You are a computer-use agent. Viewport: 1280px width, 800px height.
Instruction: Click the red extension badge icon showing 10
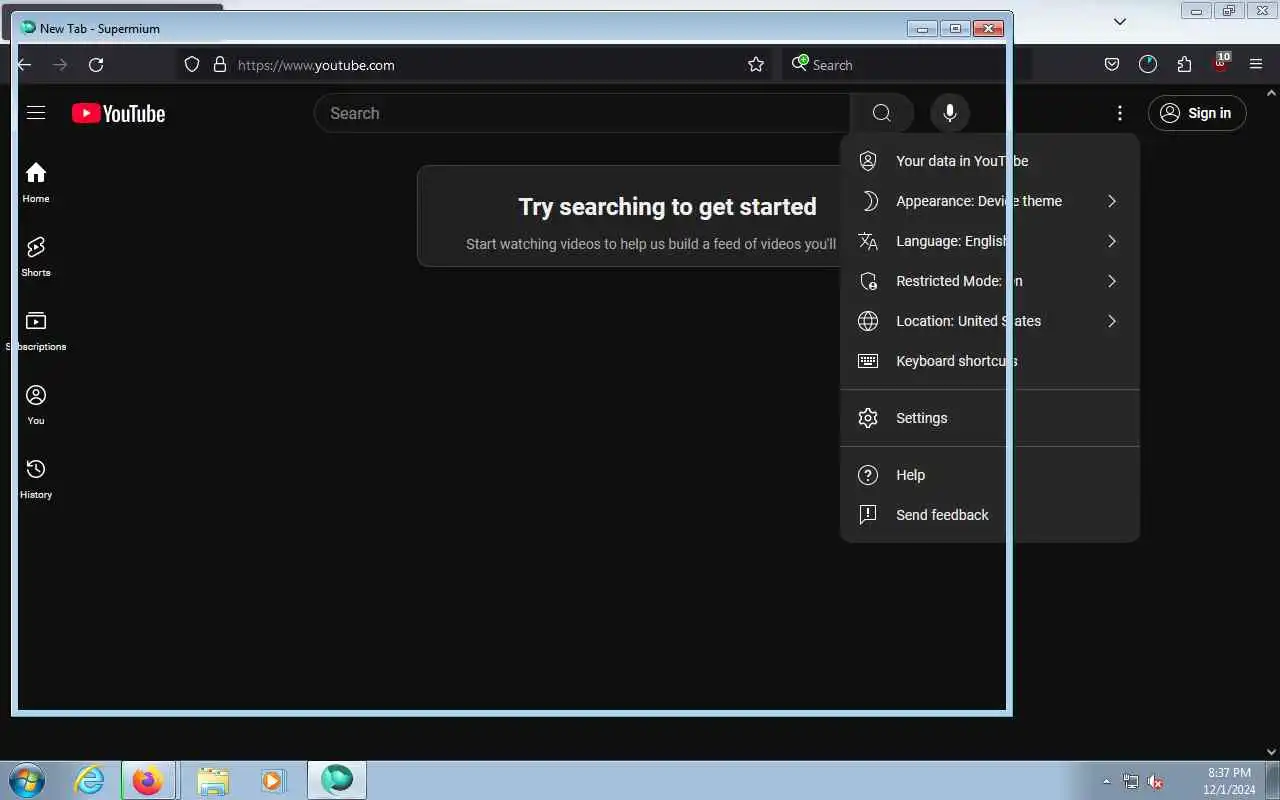pos(1220,63)
